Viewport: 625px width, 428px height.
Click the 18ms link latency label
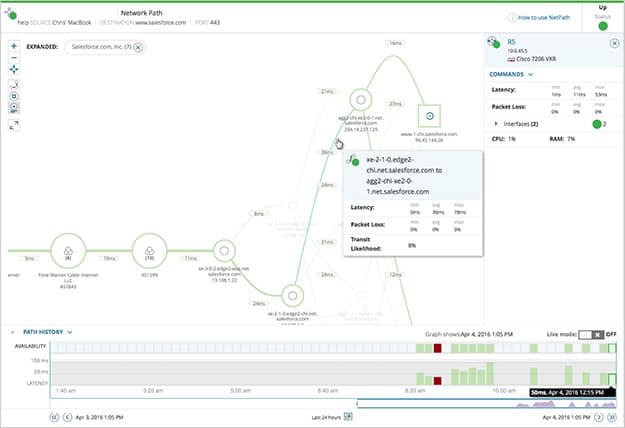click(x=109, y=258)
